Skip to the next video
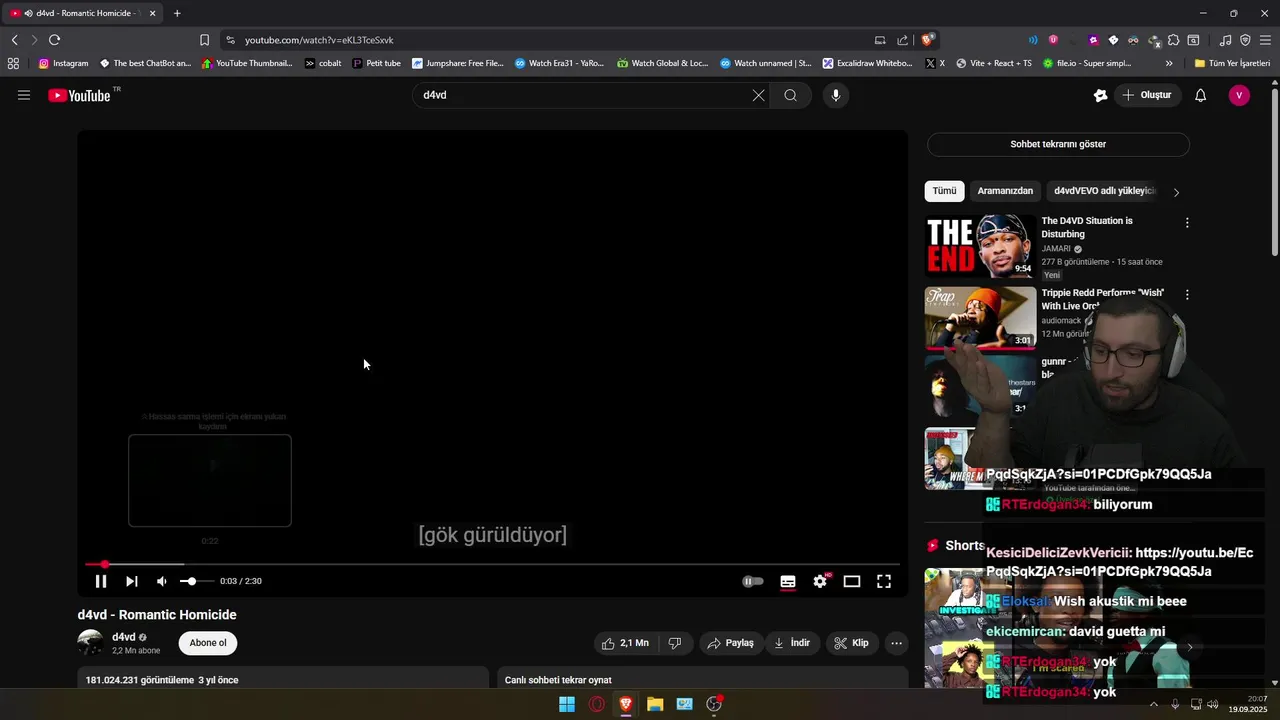 [131, 581]
